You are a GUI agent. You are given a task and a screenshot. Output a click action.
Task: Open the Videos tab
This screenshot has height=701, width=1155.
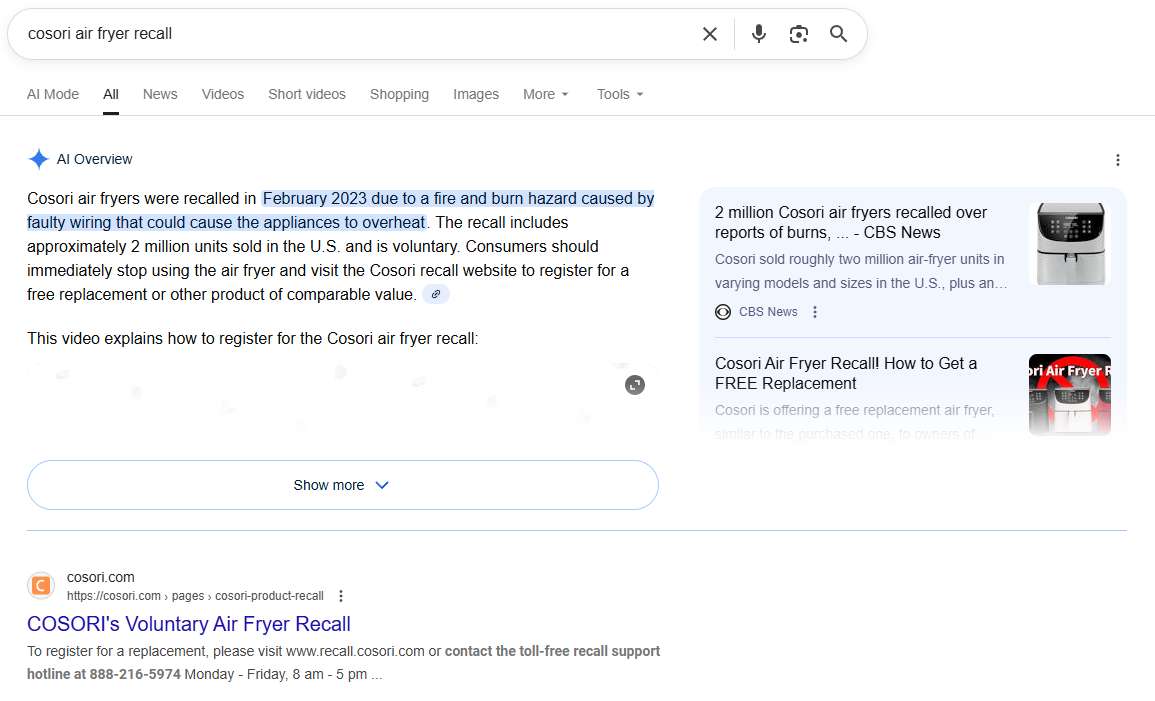pos(222,94)
